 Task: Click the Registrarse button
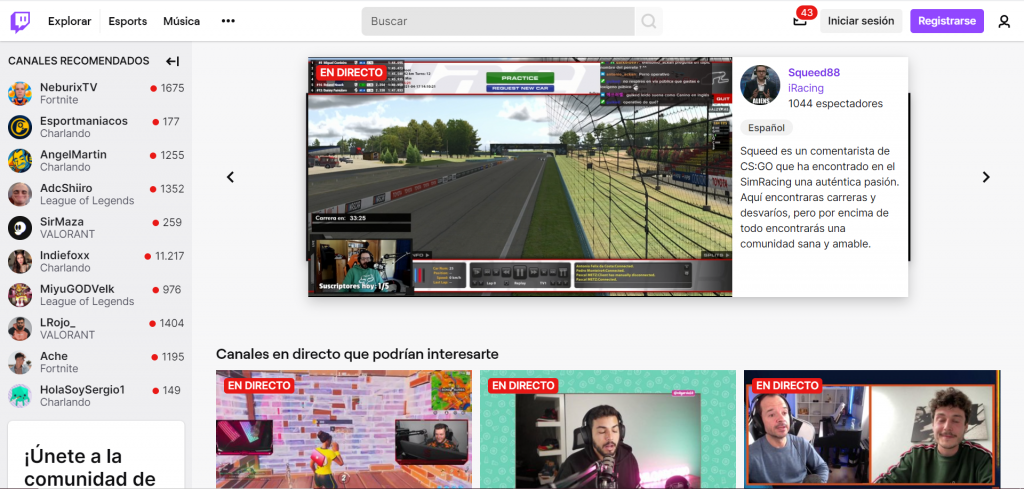(x=947, y=21)
